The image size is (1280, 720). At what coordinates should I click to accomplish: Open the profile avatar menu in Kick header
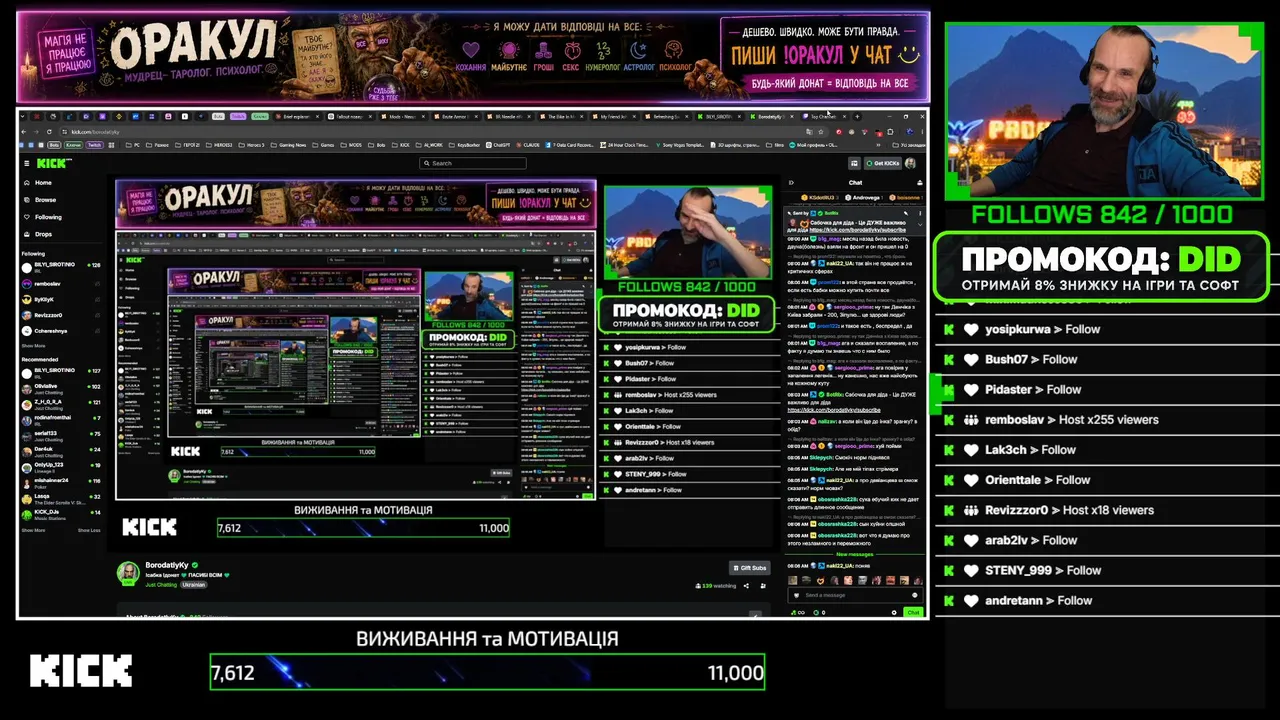pos(912,163)
